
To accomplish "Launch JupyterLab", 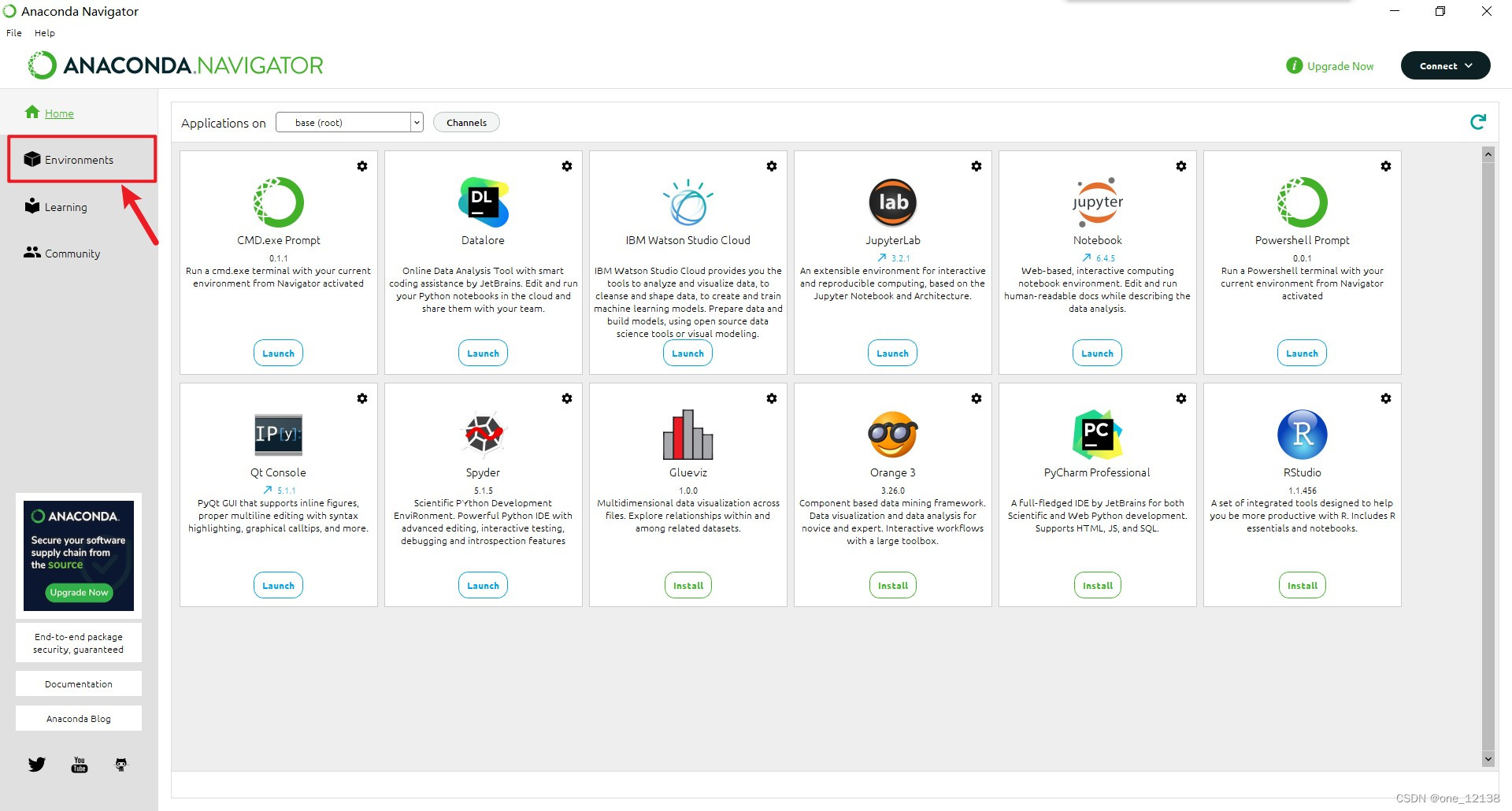I will click(x=892, y=353).
